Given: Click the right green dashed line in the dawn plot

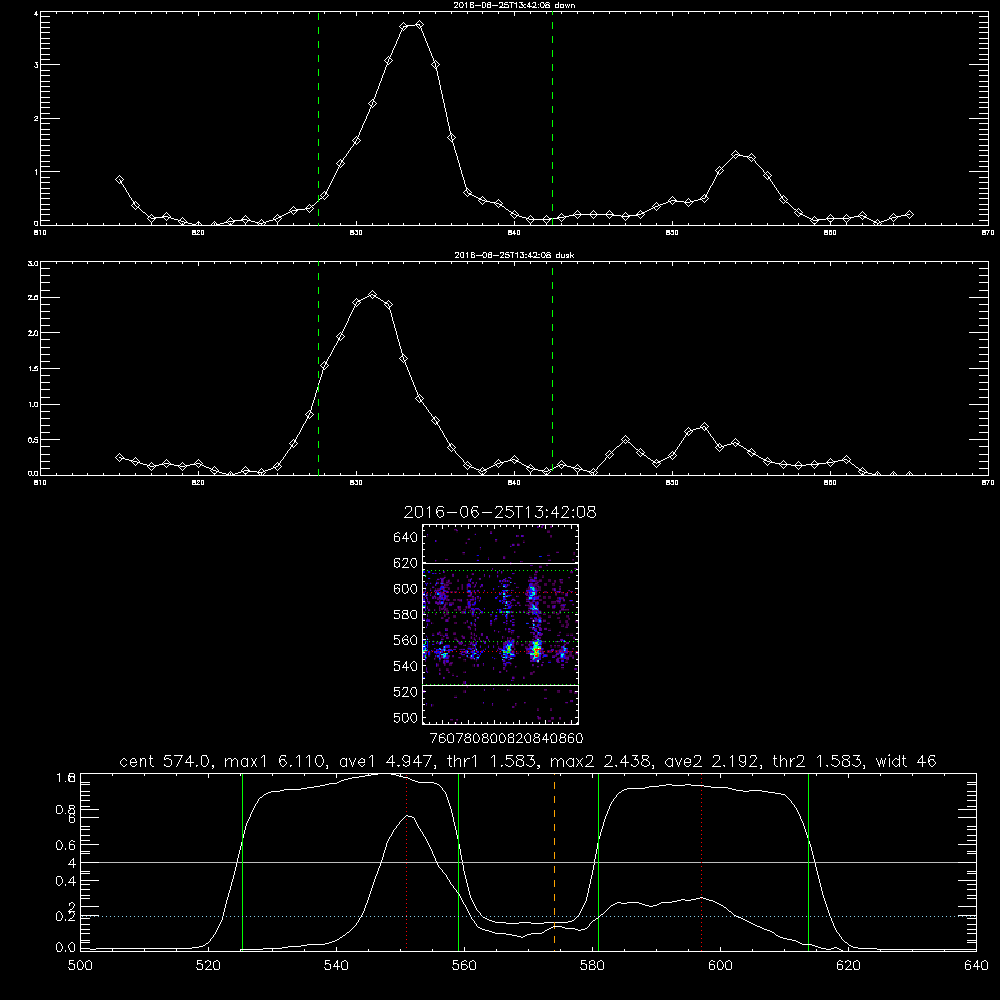Looking at the screenshot, I should click(552, 118).
